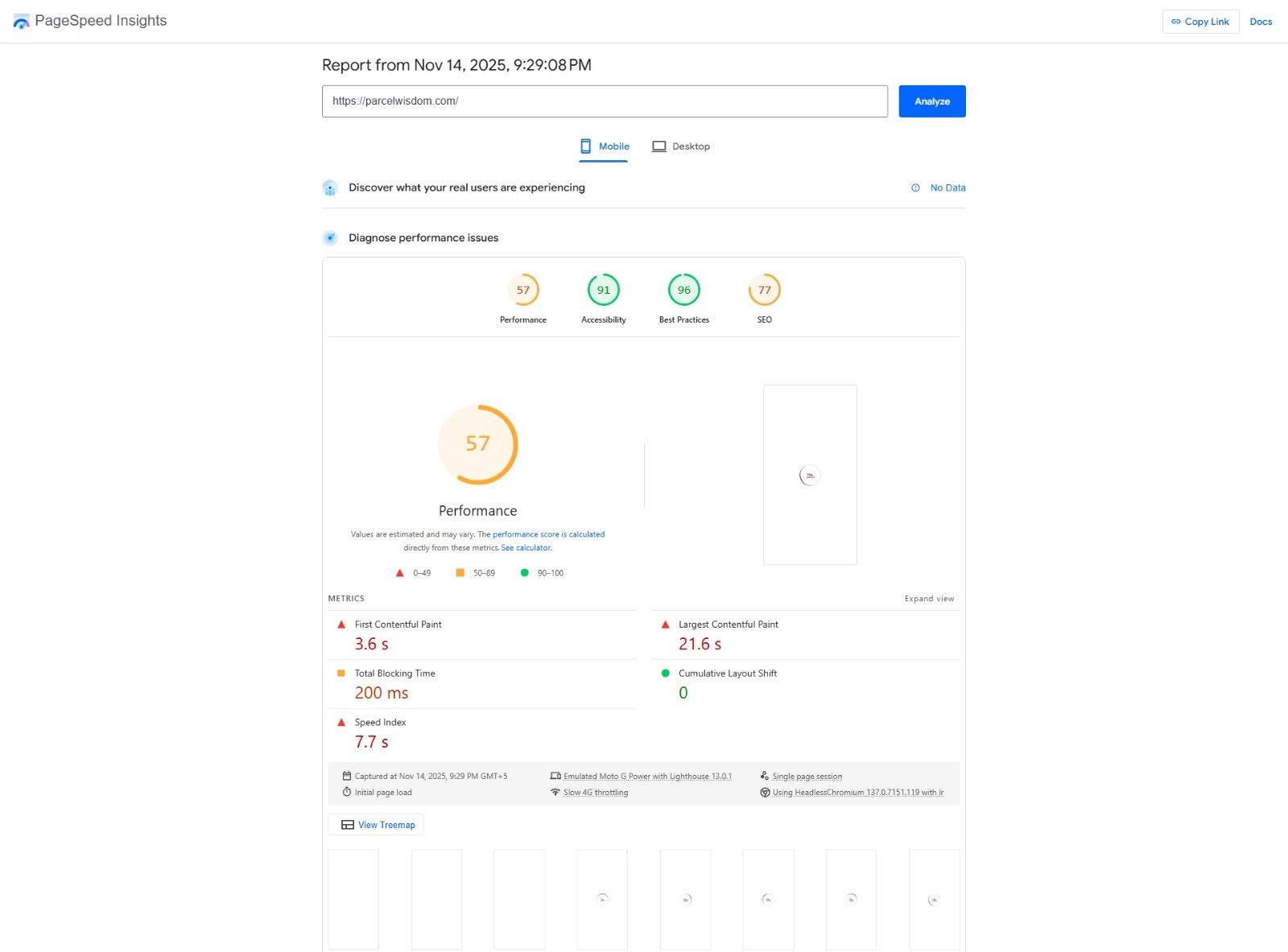Click the No Data info link
Screen dimensions: 1288x952
click(x=938, y=188)
